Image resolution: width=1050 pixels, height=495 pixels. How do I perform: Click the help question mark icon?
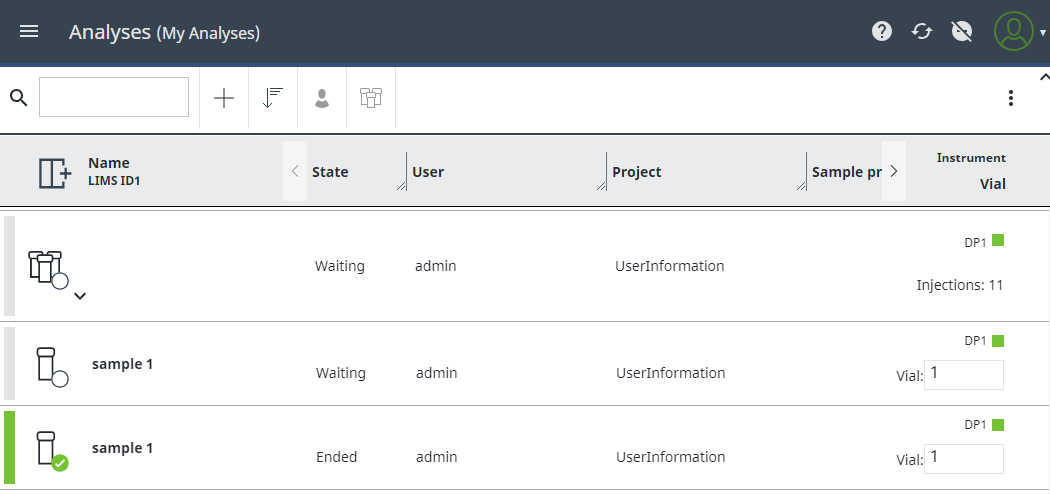tap(882, 31)
